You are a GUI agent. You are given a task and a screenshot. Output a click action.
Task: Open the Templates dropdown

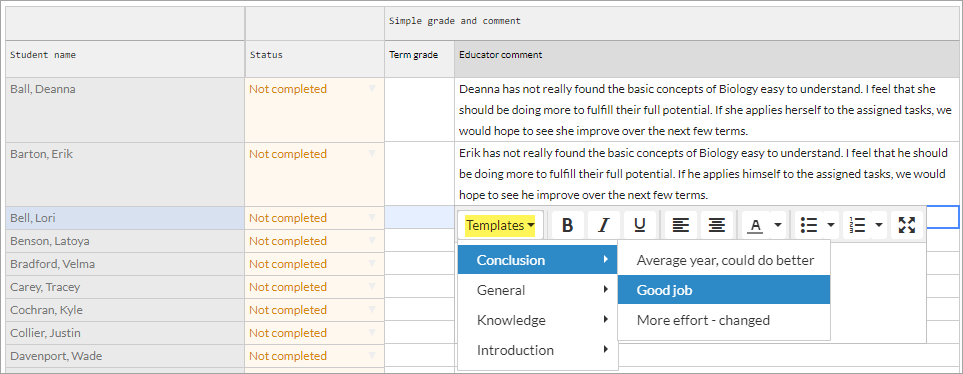tap(501, 225)
